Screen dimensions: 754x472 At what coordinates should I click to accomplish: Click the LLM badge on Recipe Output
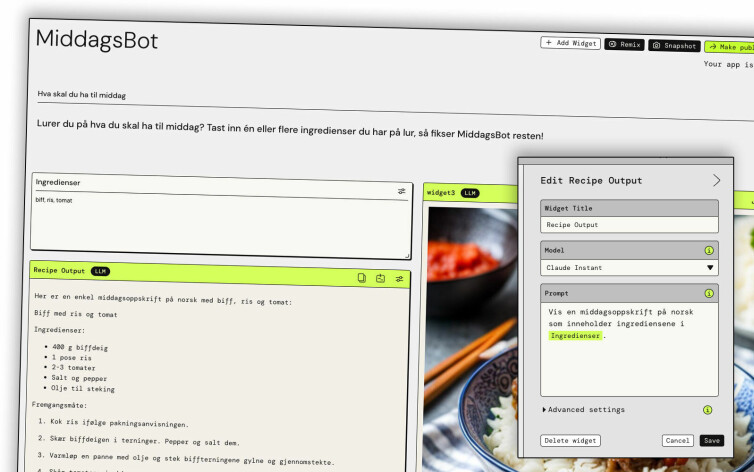click(x=100, y=271)
